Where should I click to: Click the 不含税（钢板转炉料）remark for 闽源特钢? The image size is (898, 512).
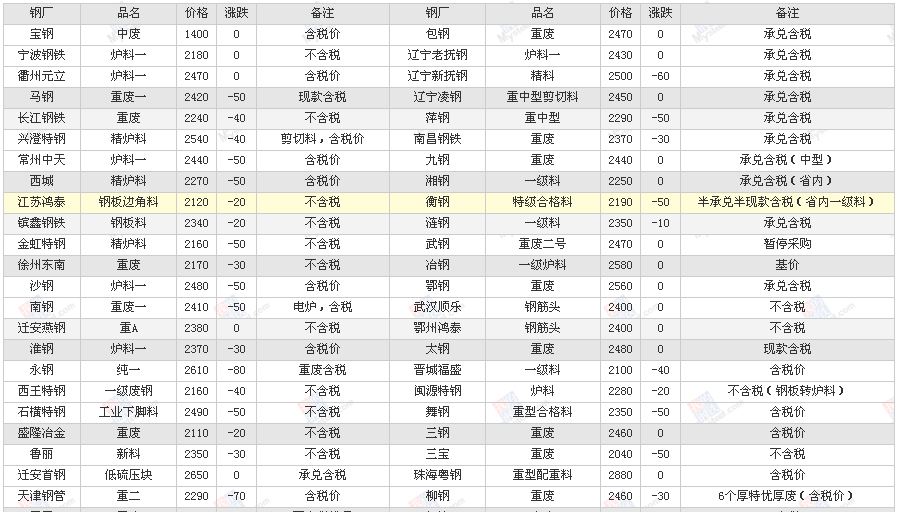(786, 391)
